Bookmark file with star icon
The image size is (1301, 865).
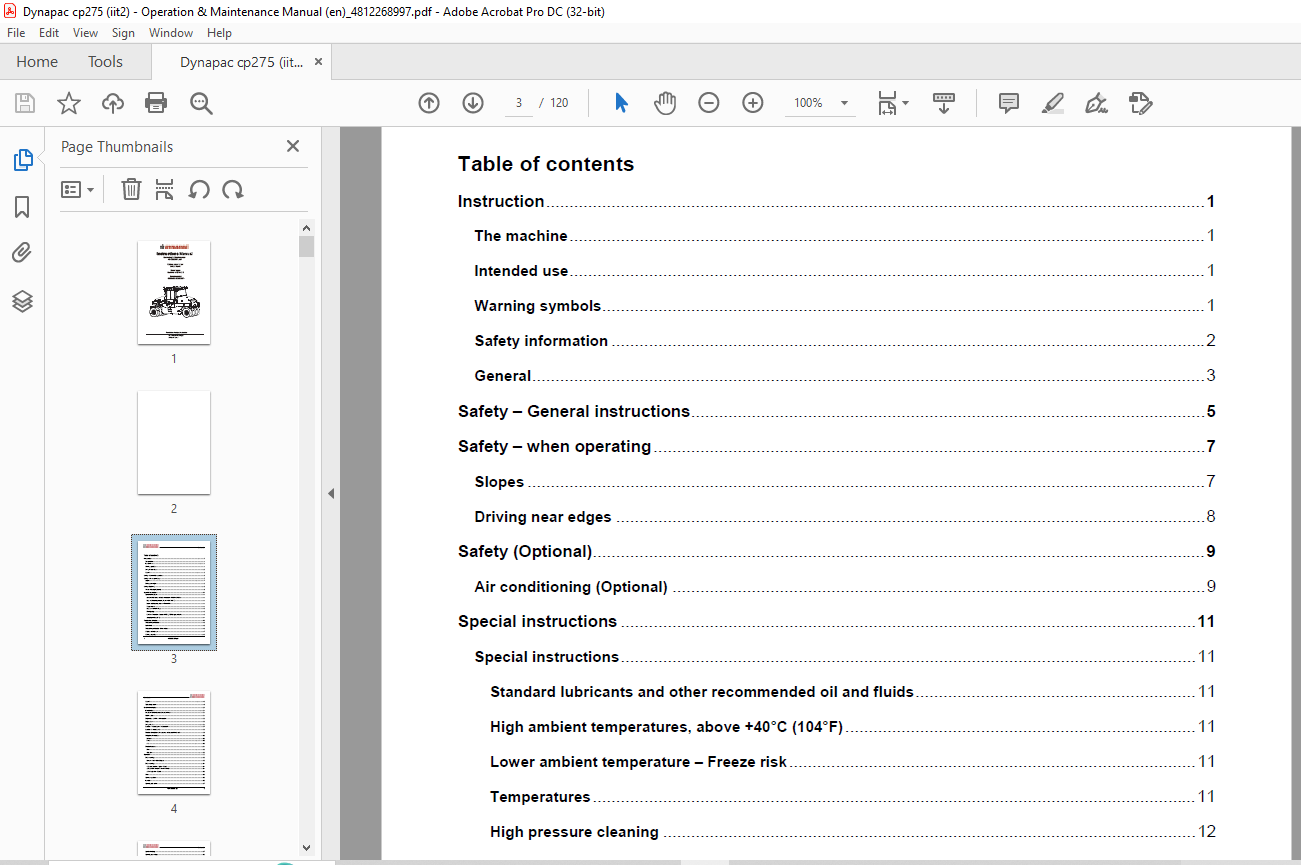68,103
